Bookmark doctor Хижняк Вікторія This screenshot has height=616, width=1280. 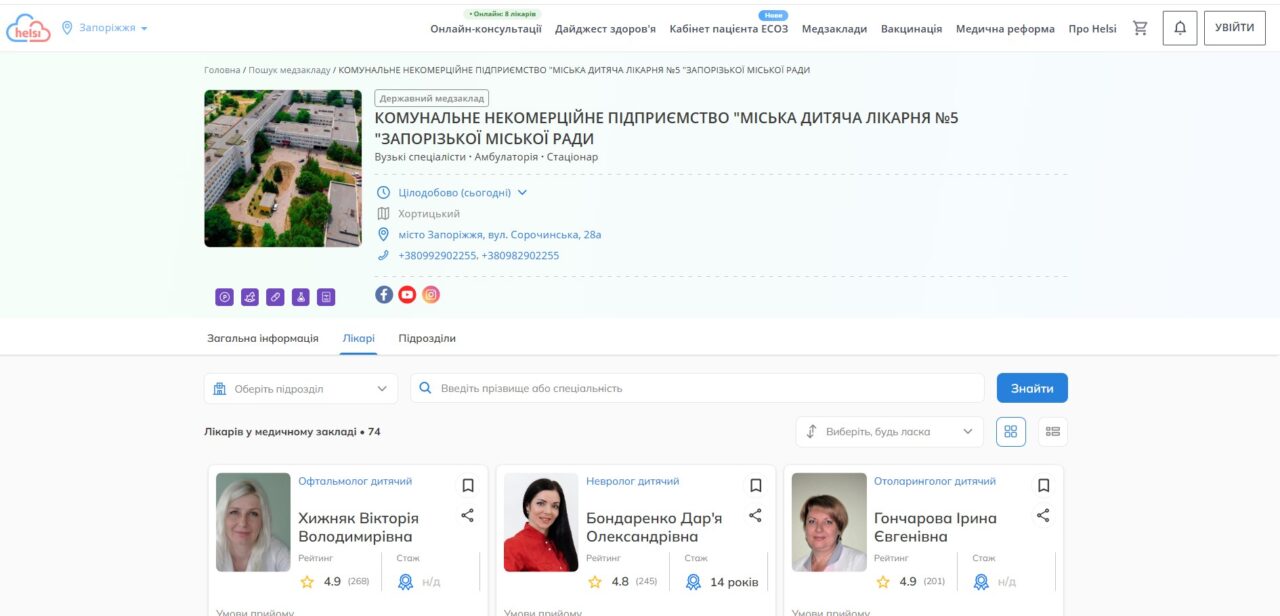(467, 485)
